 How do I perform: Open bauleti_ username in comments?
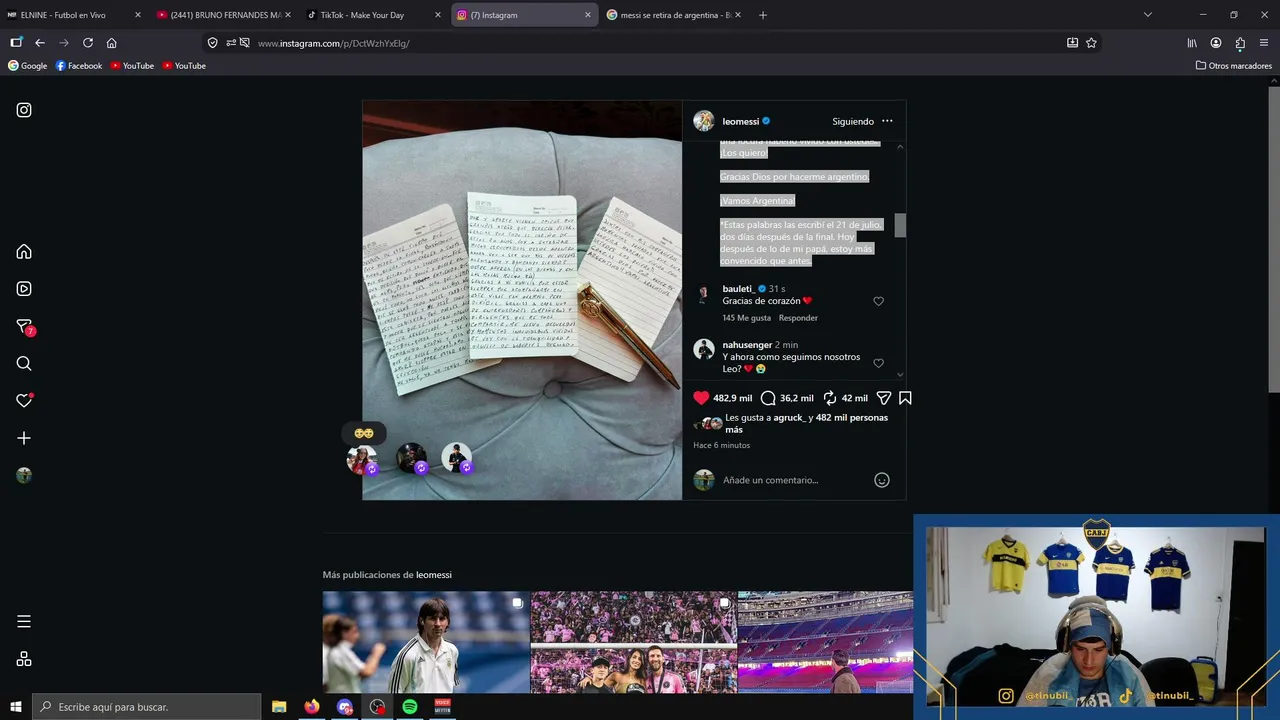[738, 289]
